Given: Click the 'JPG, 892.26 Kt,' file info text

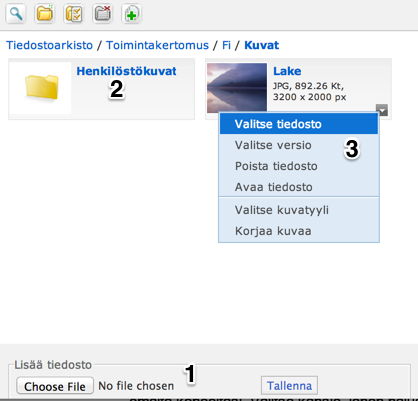Looking at the screenshot, I should coord(308,86).
